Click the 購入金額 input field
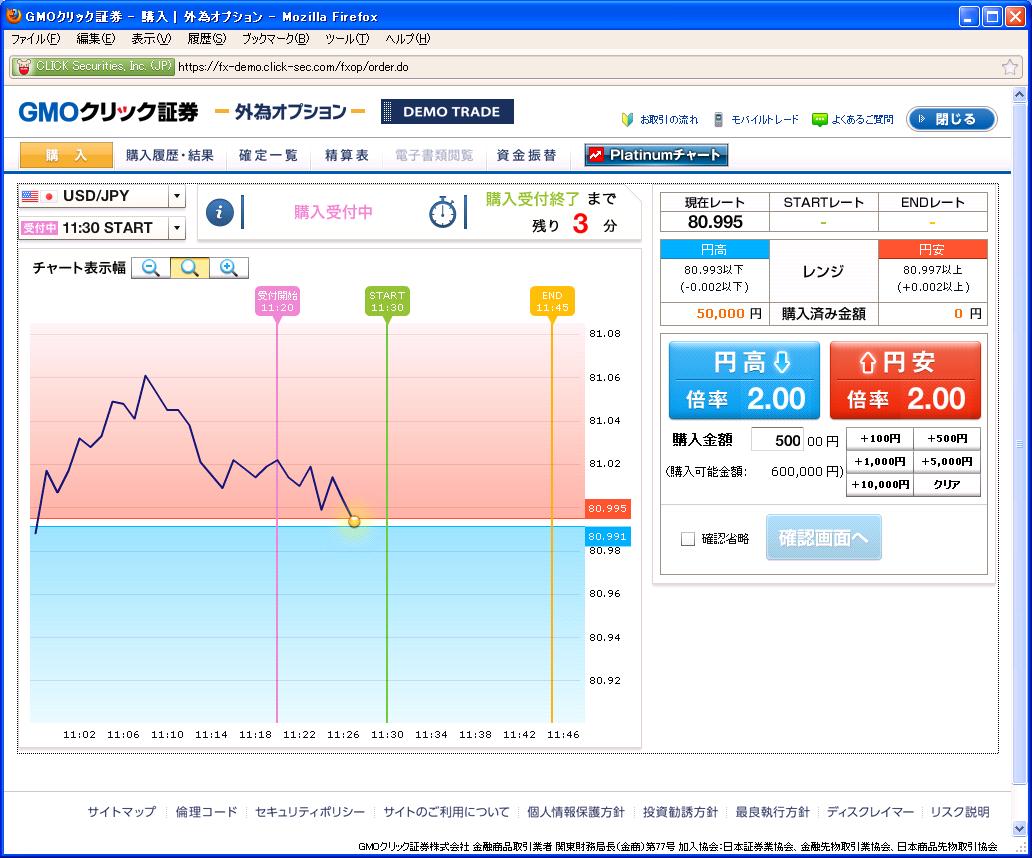The height and width of the screenshot is (858, 1032). [777, 440]
